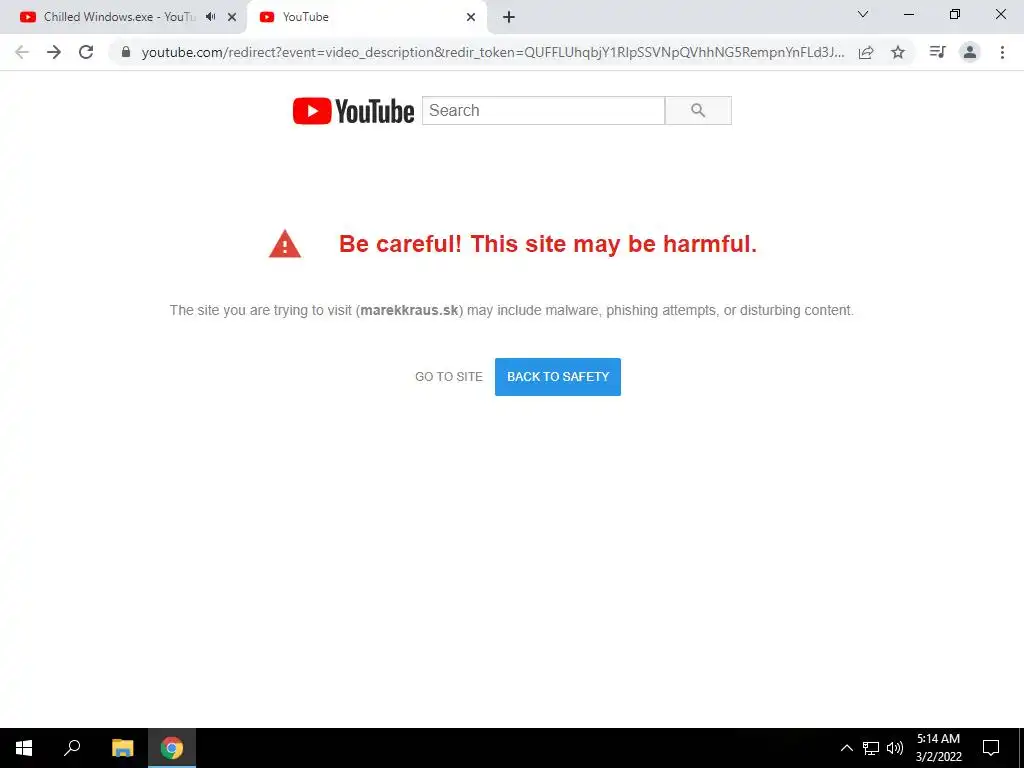The width and height of the screenshot is (1024, 768).
Task: Share this page via address bar icon
Action: (866, 52)
